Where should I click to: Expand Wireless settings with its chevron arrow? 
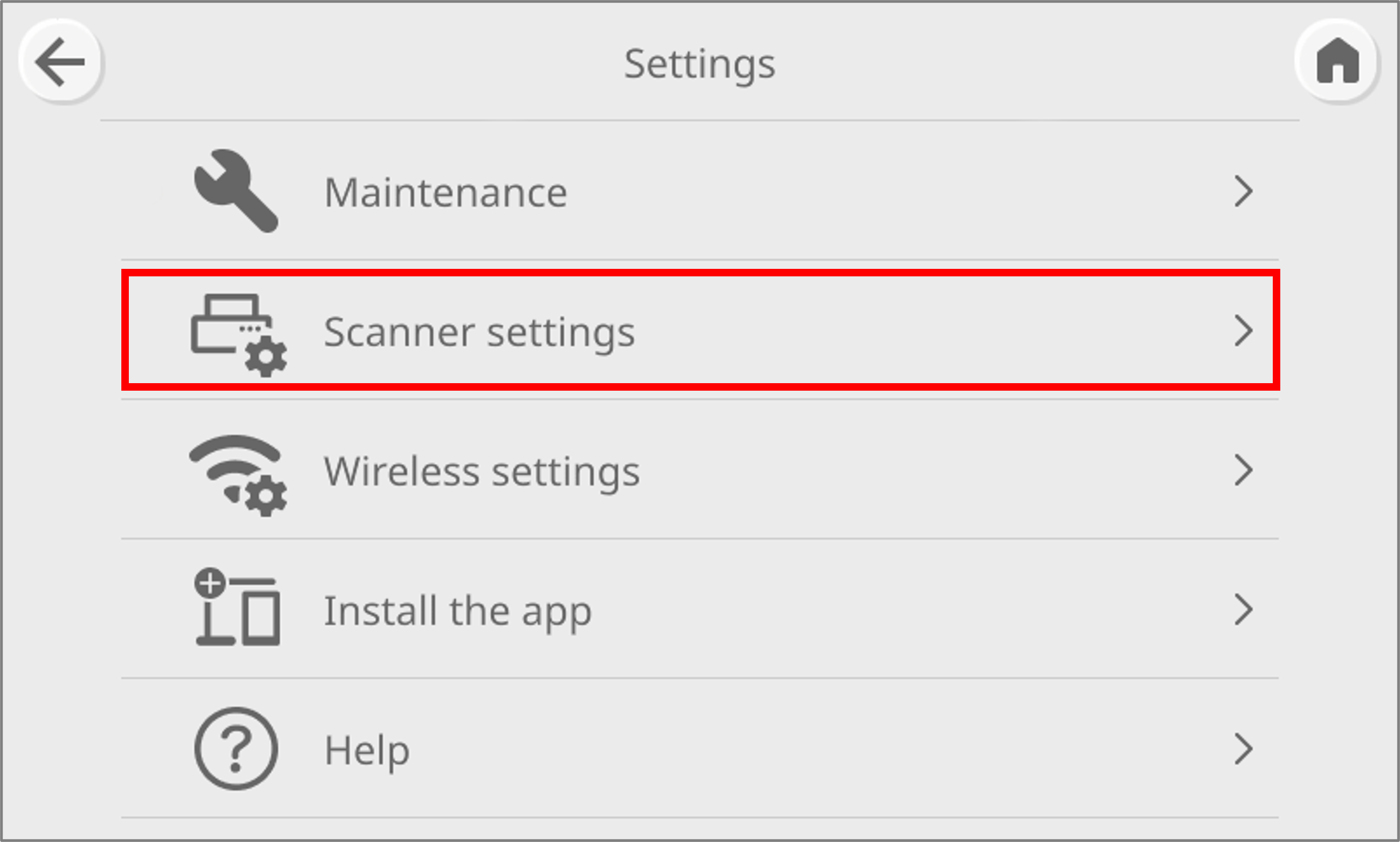(1243, 470)
